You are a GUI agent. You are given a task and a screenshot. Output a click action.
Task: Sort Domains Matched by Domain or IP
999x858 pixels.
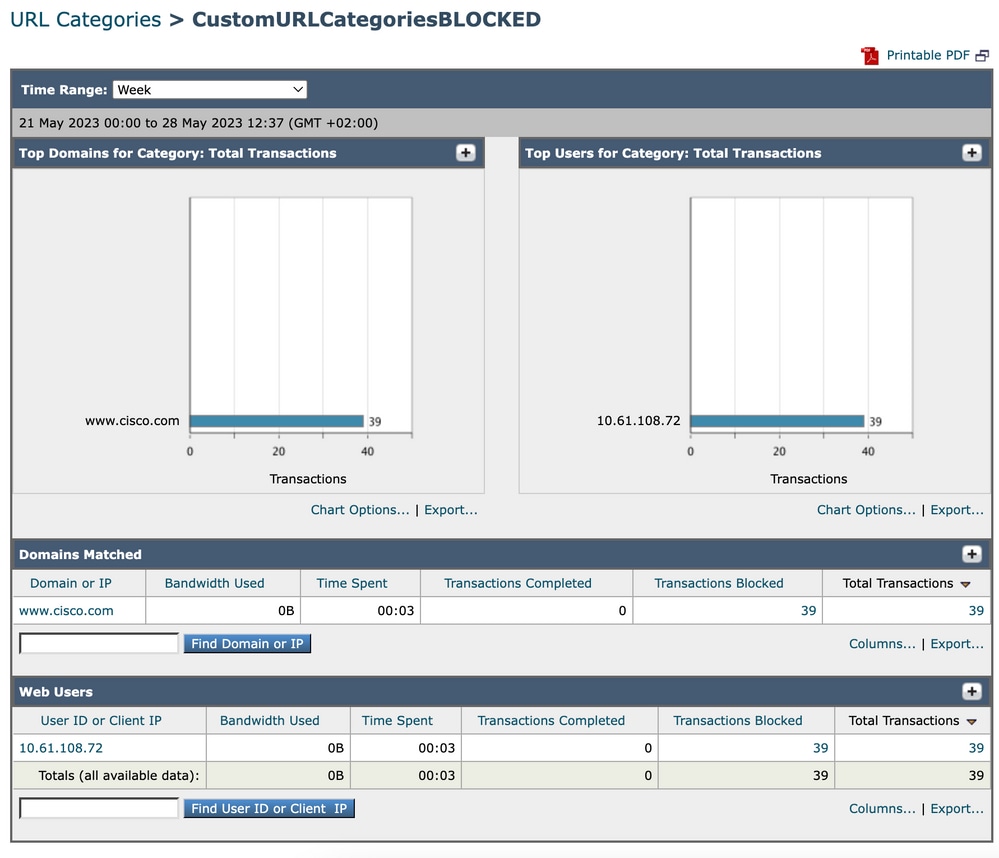(x=71, y=583)
